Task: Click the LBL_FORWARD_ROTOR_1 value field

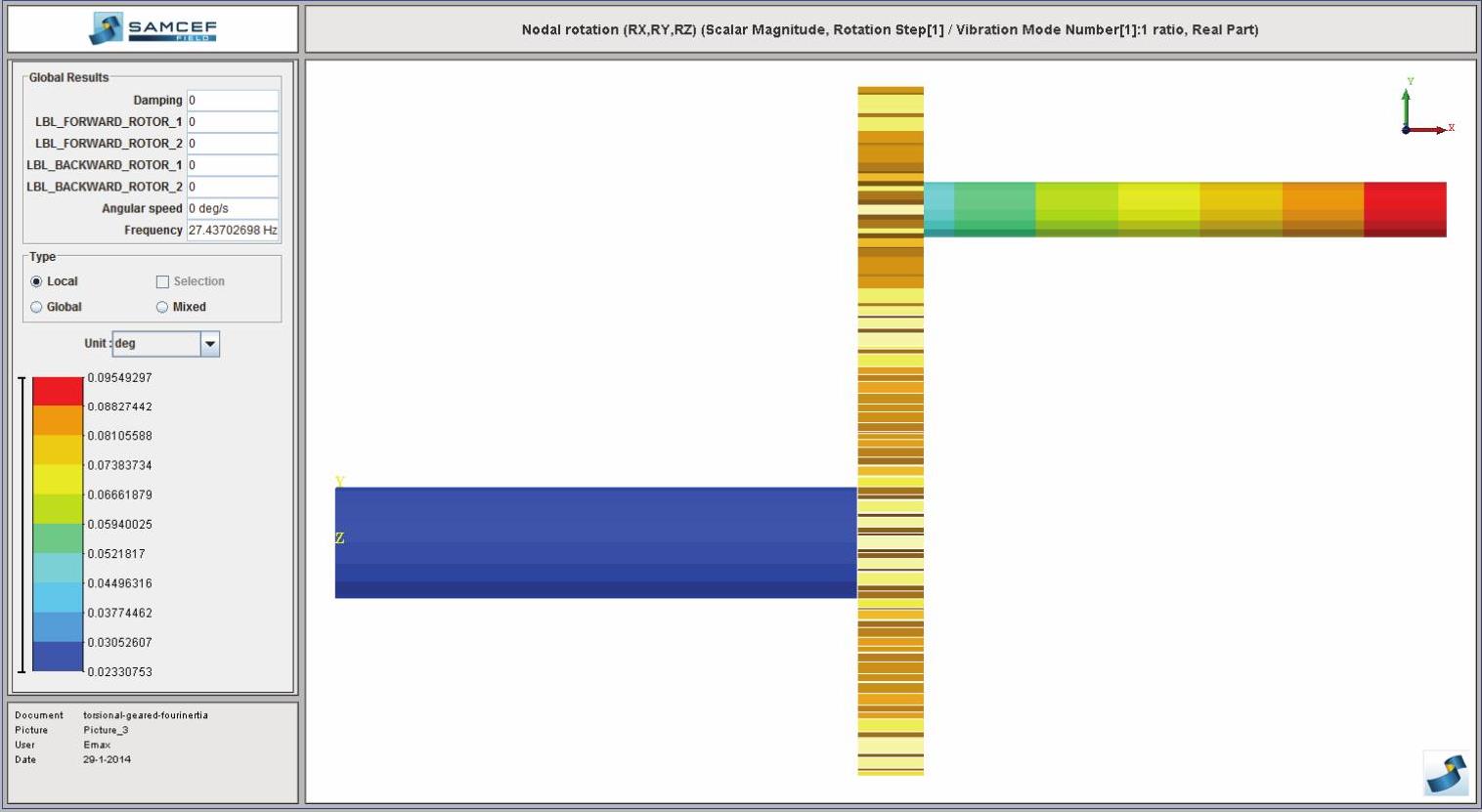Action: [x=233, y=122]
